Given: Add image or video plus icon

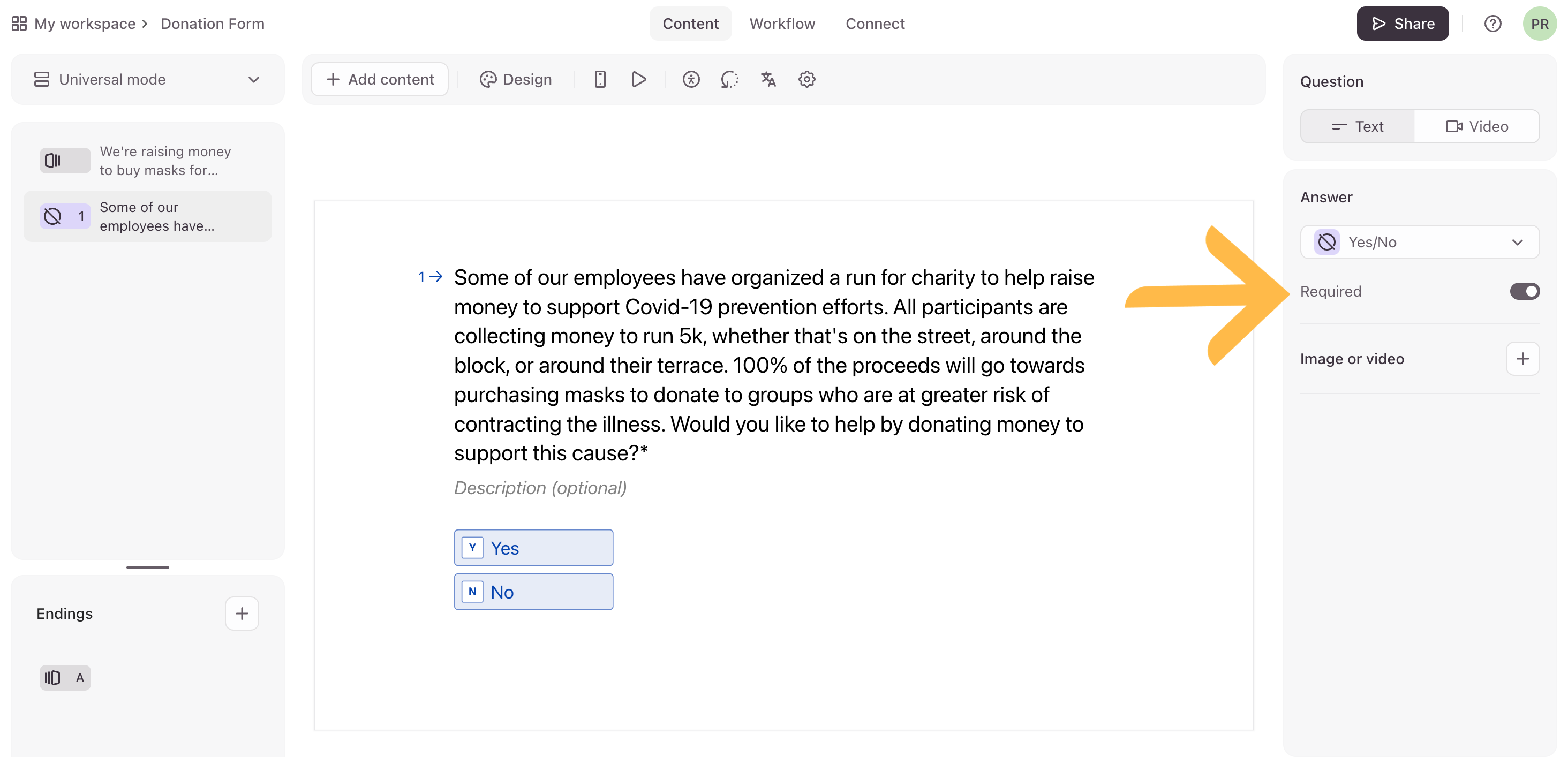Looking at the screenshot, I should click(1522, 359).
